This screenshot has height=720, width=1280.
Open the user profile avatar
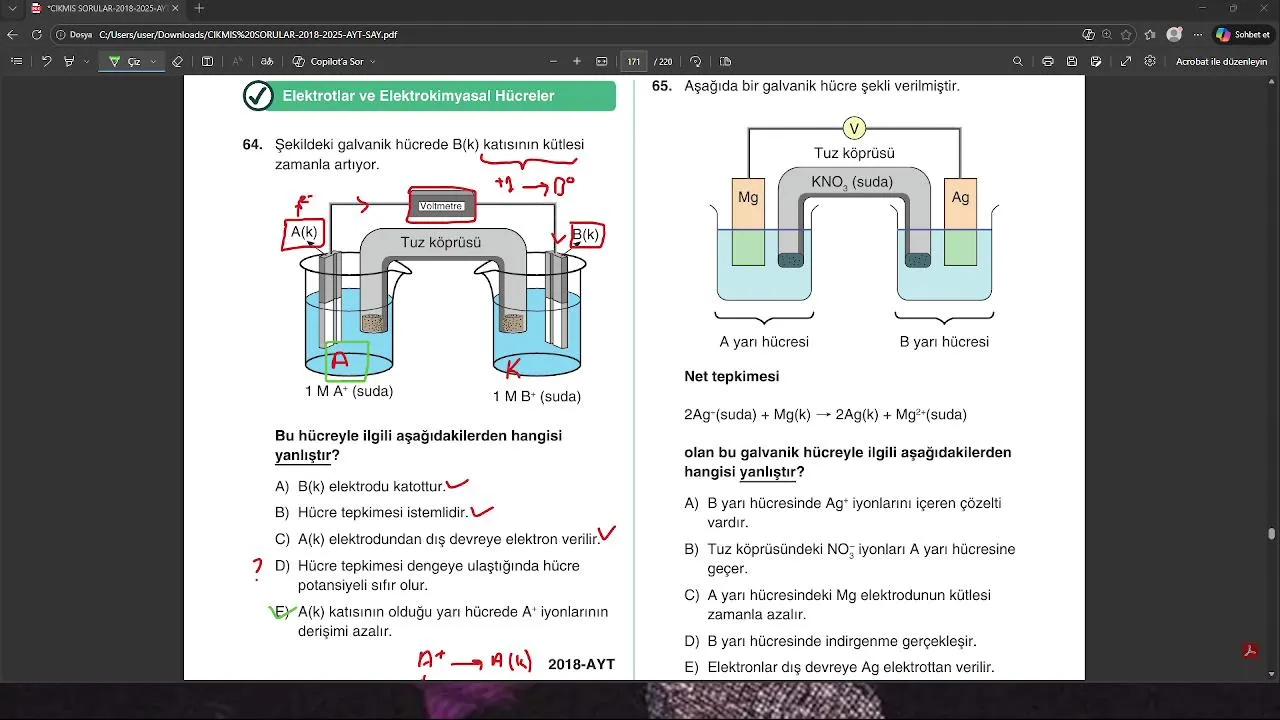(x=1174, y=34)
